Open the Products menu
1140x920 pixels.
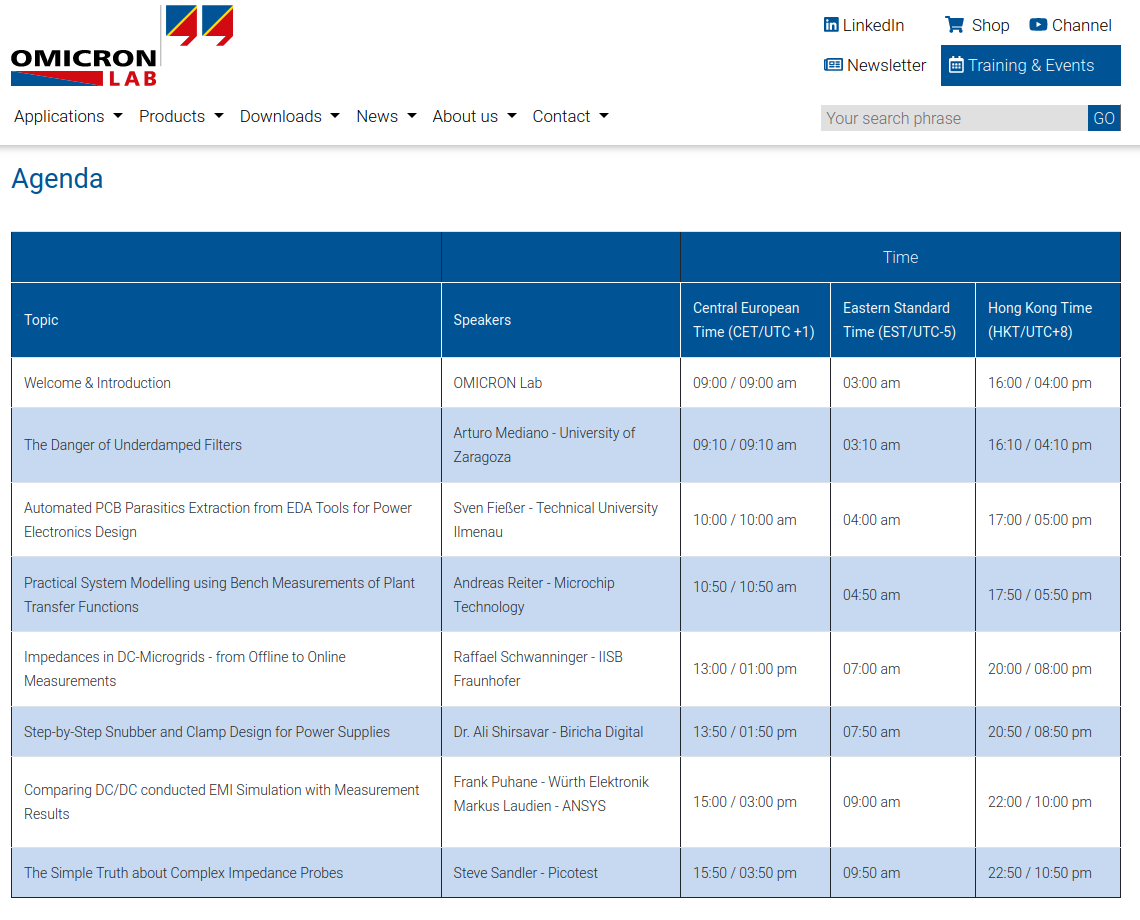point(181,116)
